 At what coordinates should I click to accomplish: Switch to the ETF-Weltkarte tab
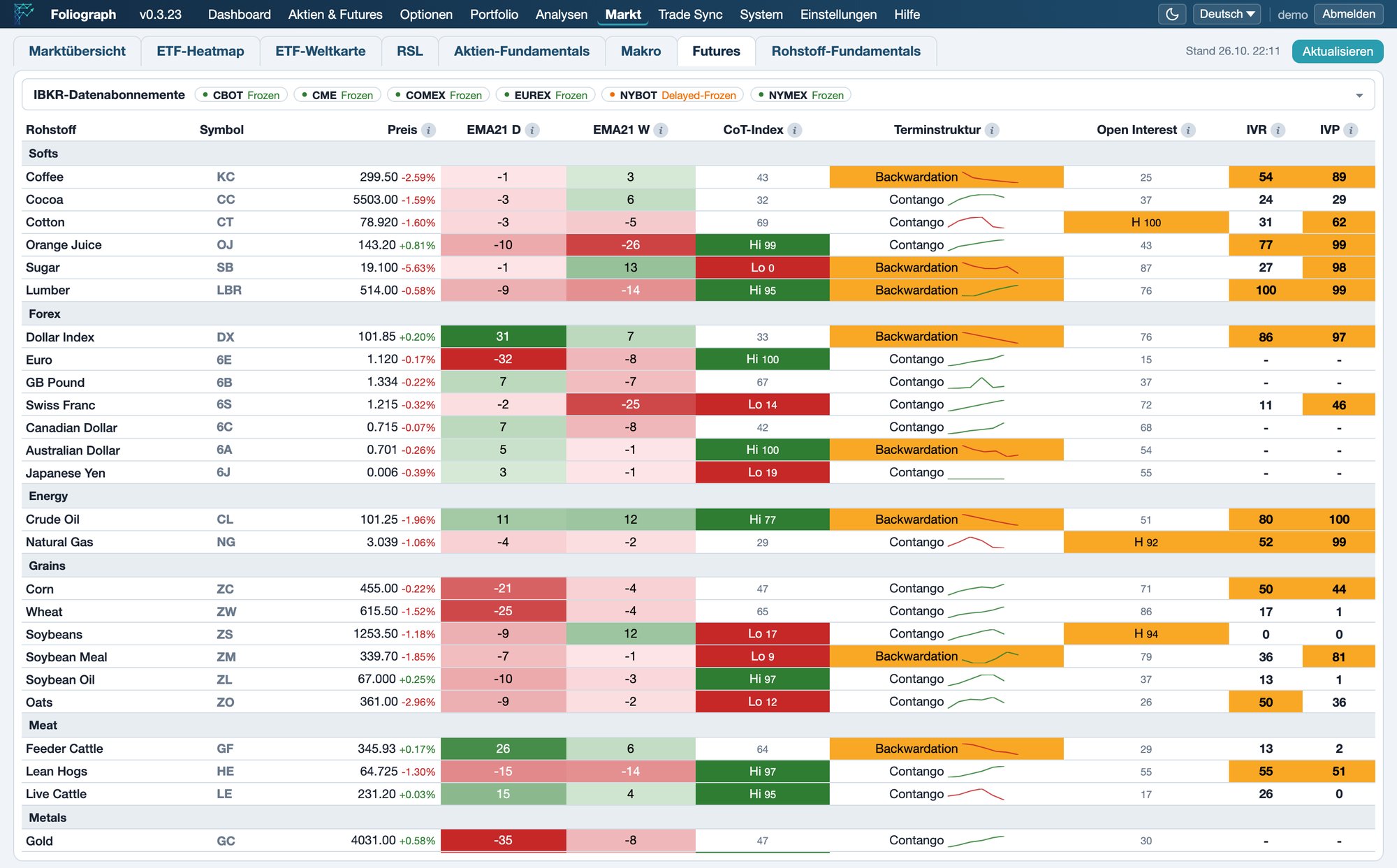pyautogui.click(x=321, y=51)
